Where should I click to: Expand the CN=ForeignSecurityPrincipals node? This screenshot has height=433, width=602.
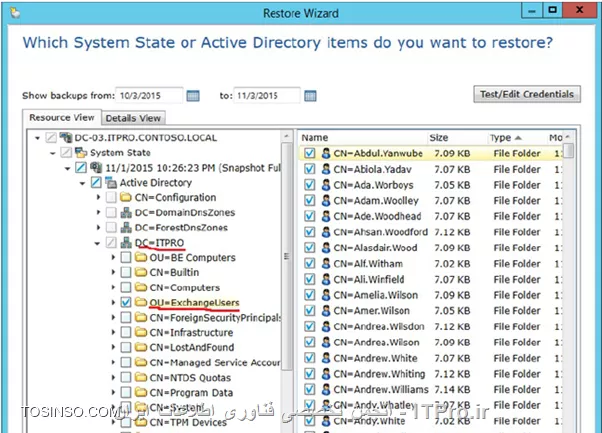113,317
